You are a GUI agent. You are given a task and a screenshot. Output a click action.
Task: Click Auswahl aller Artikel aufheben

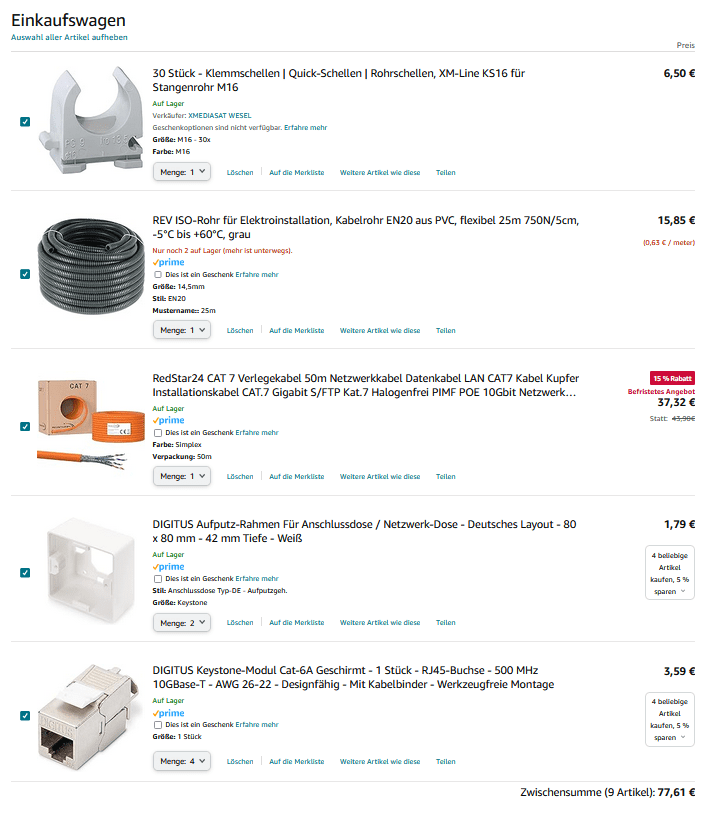[x=69, y=38]
